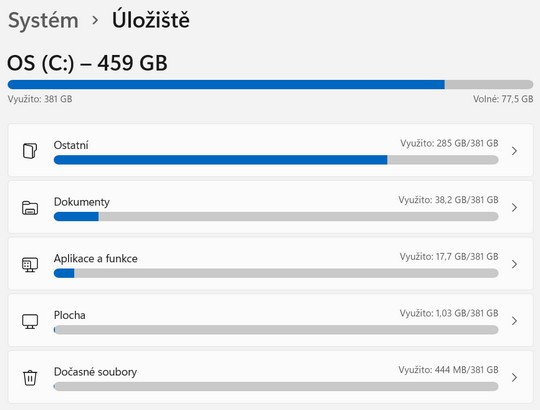540x410 pixels.
Task: Open the Dočasné soubory label
Action: [x=95, y=372]
